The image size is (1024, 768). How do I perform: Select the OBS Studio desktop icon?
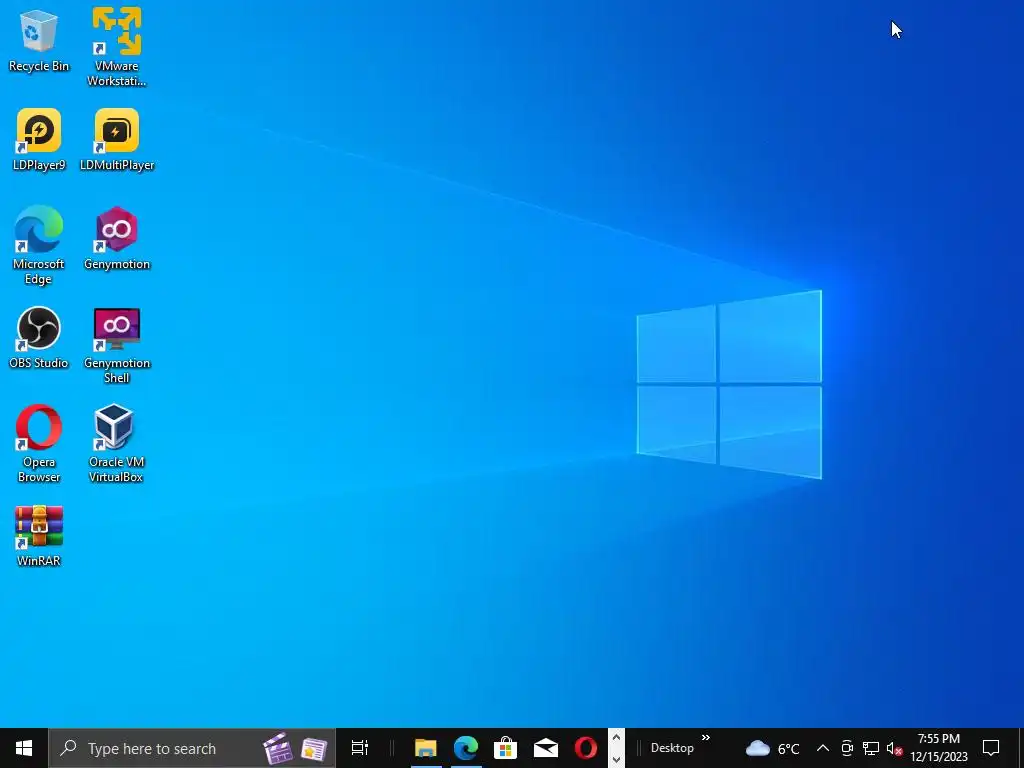(x=39, y=338)
